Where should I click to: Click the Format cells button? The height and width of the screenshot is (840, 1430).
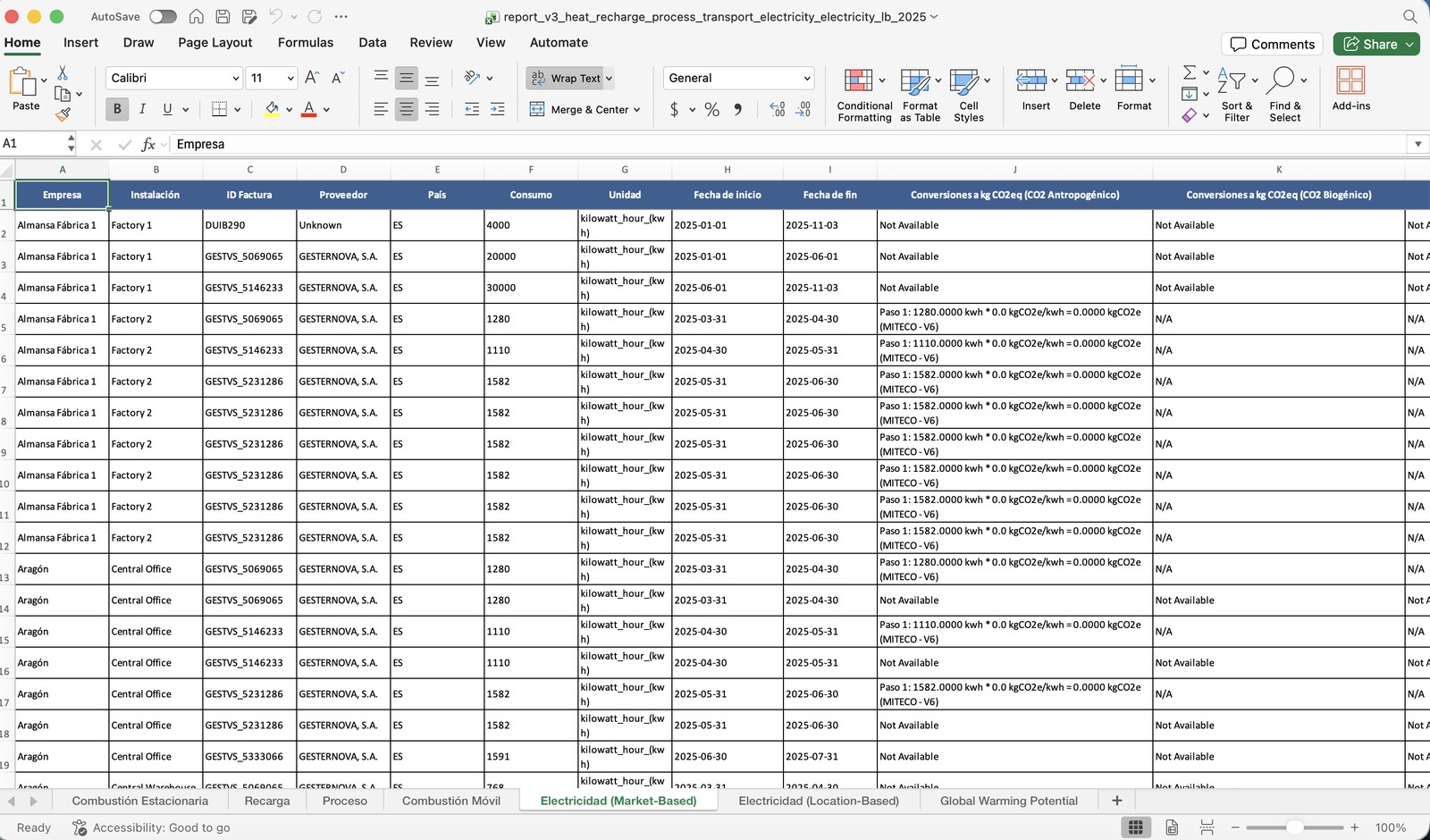click(1134, 89)
